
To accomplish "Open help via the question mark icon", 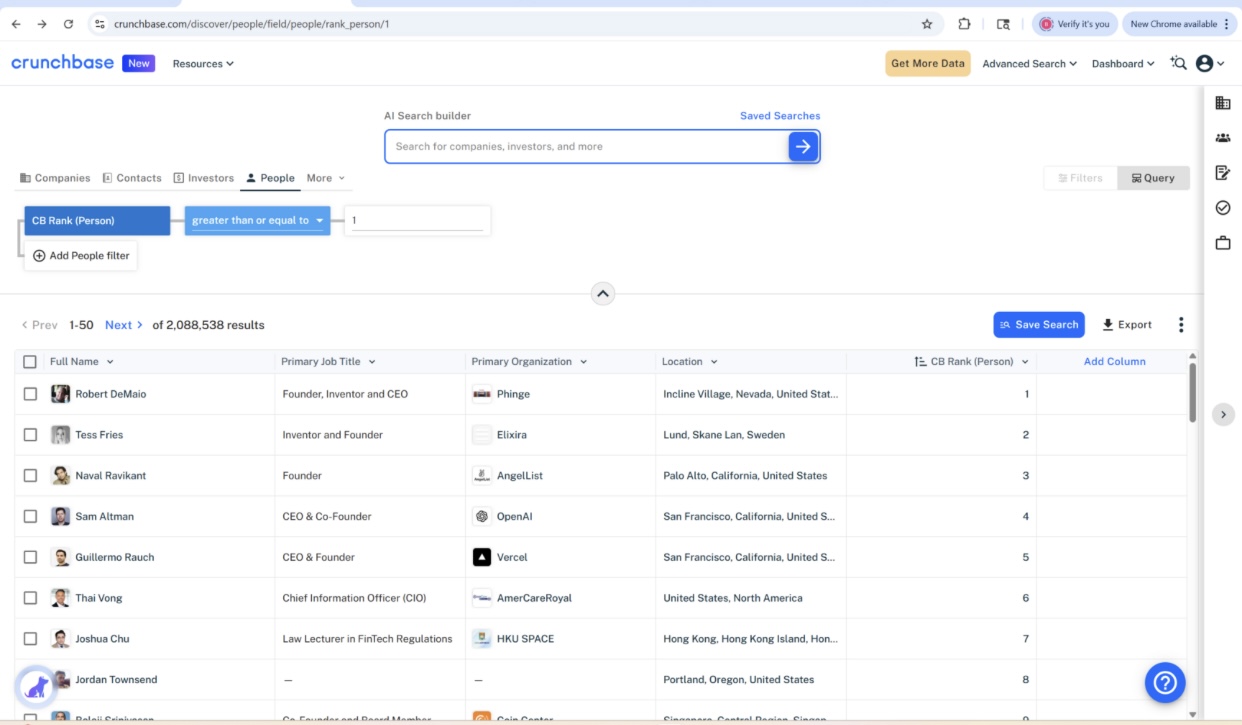I will [x=1164, y=683].
